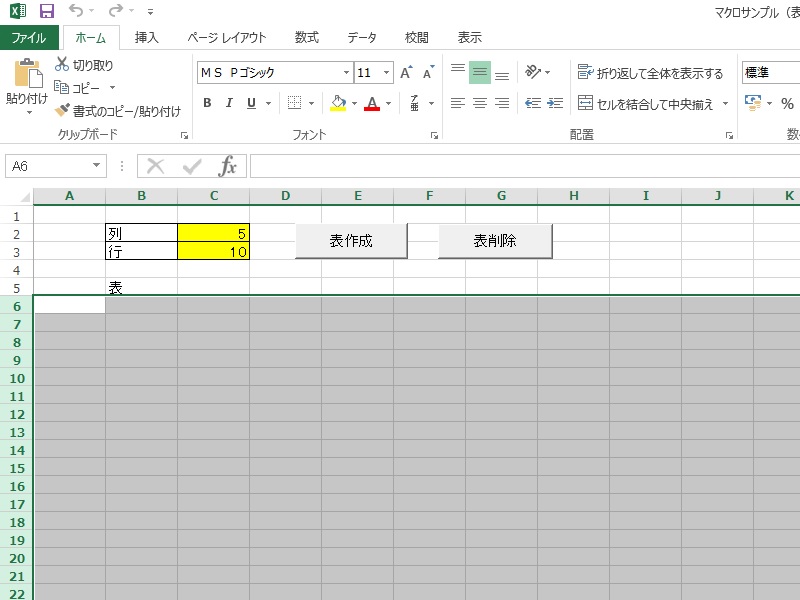Open the font name dropdown
Image resolution: width=800 pixels, height=600 pixels.
pyautogui.click(x=346, y=73)
